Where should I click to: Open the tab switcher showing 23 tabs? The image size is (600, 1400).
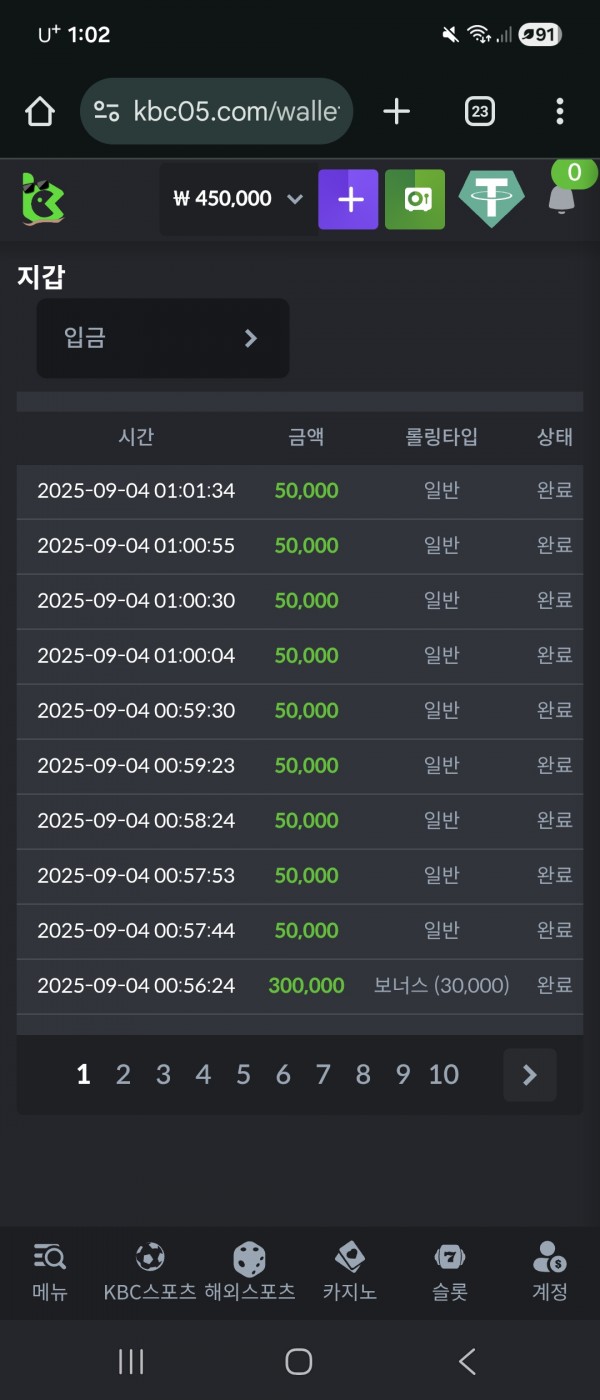coord(480,112)
